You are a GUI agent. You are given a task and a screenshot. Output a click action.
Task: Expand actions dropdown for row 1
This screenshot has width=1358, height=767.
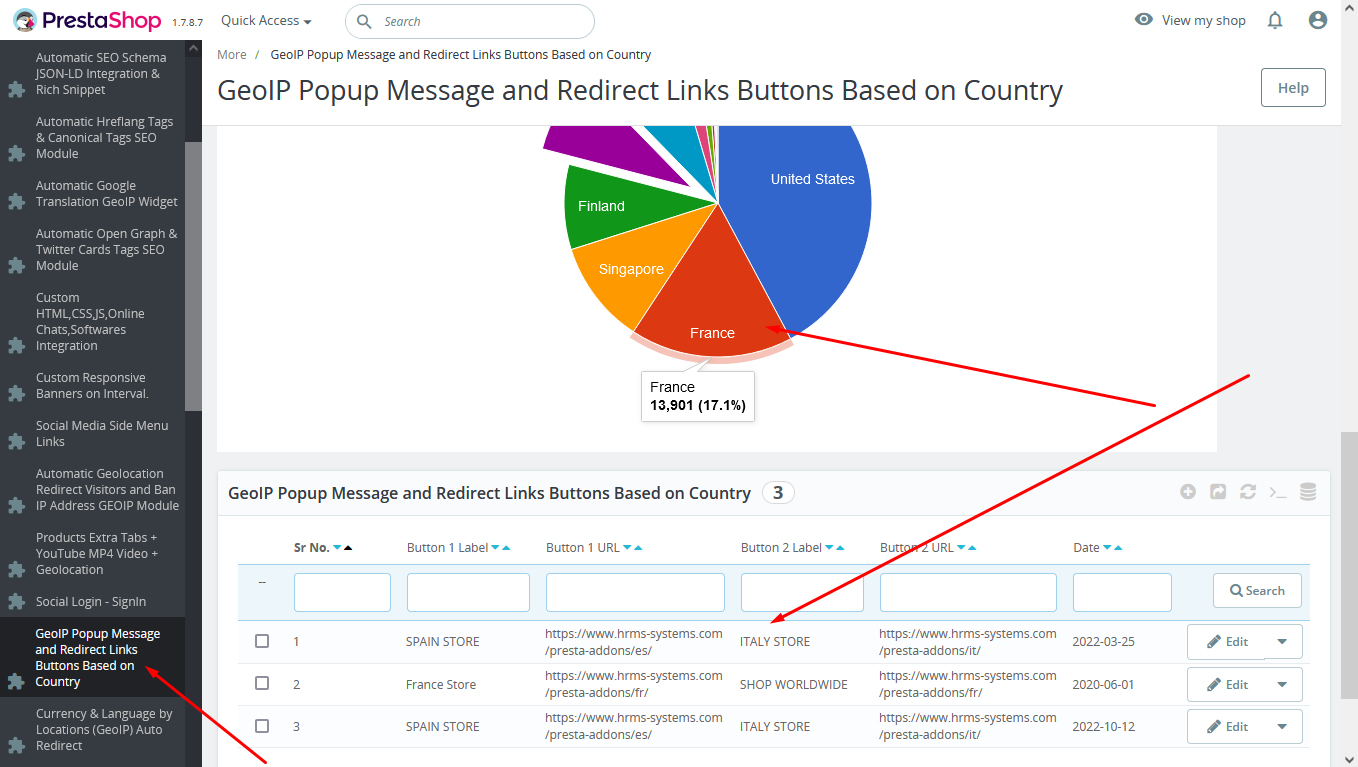tap(1283, 641)
